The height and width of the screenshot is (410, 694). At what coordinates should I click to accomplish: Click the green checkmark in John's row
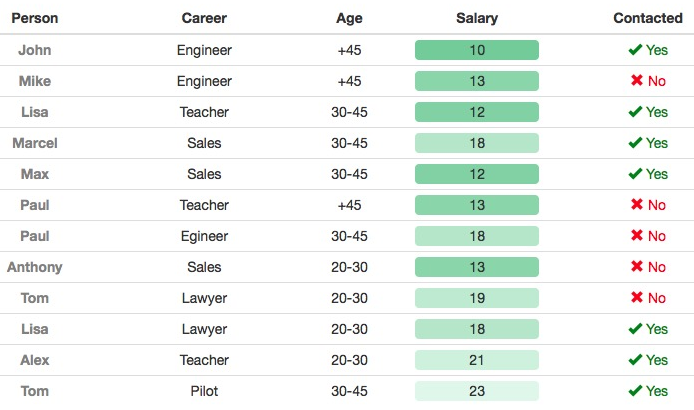[635, 50]
